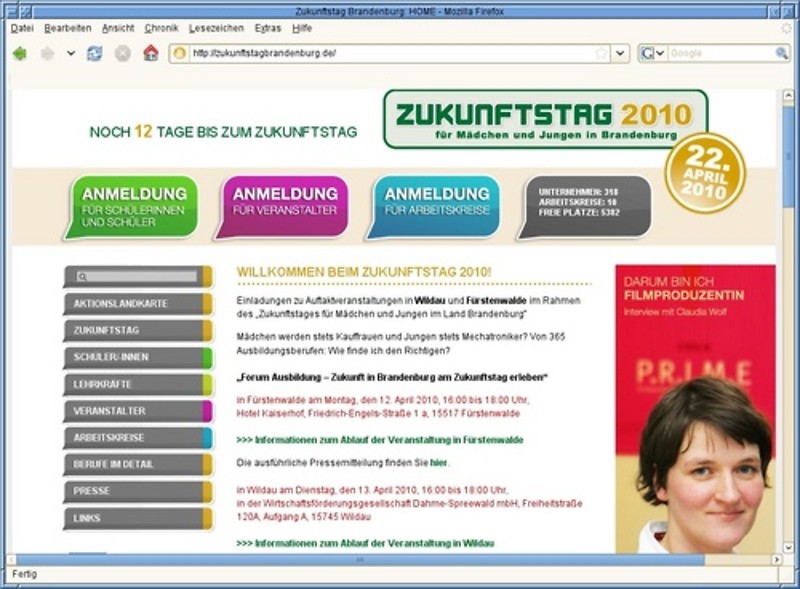Click the Stop loading icon
Viewport: 800px width, 589px height.
click(122, 54)
